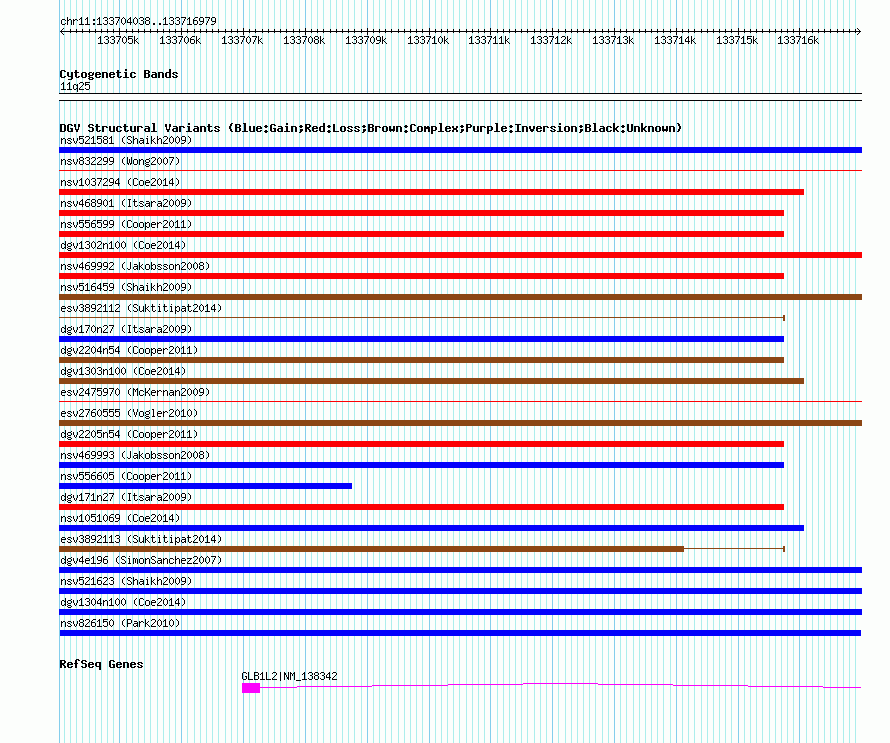The width and height of the screenshot is (890, 743).
Task: Click the red nsv468901 loss bar
Action: tap(422, 213)
